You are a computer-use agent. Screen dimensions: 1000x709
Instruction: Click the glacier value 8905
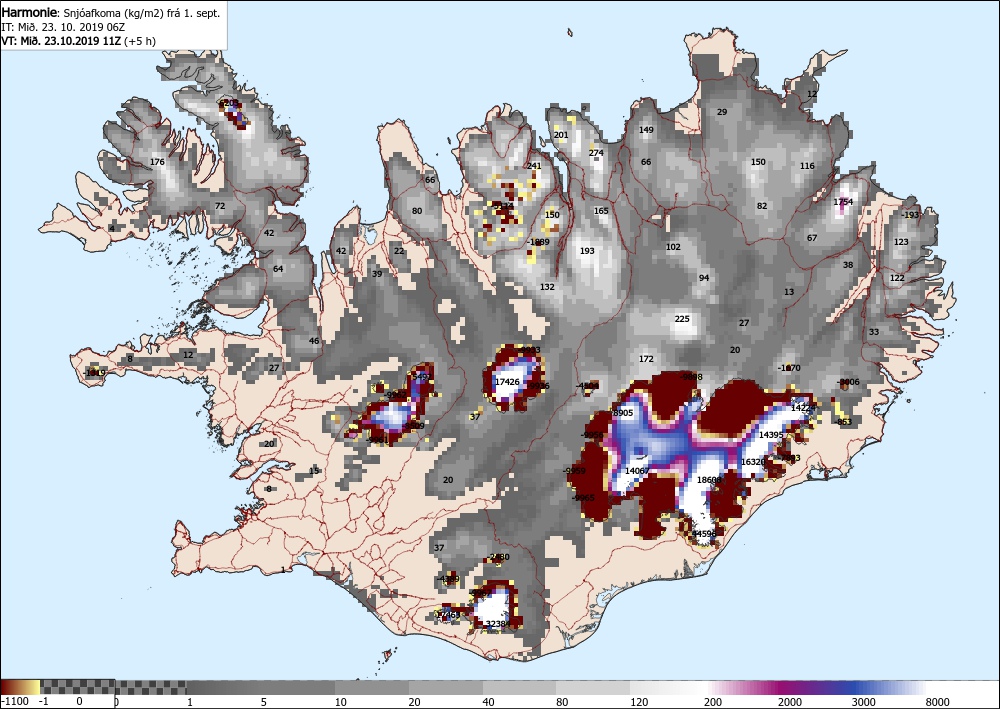click(x=622, y=413)
